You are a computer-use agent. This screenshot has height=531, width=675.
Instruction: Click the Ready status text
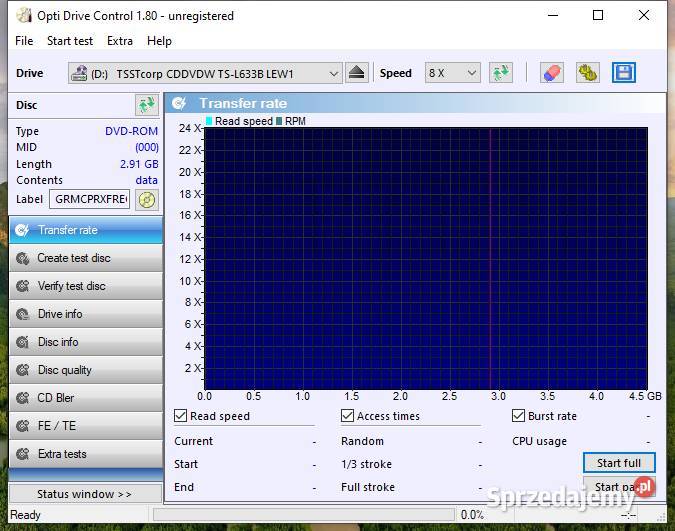[25, 515]
